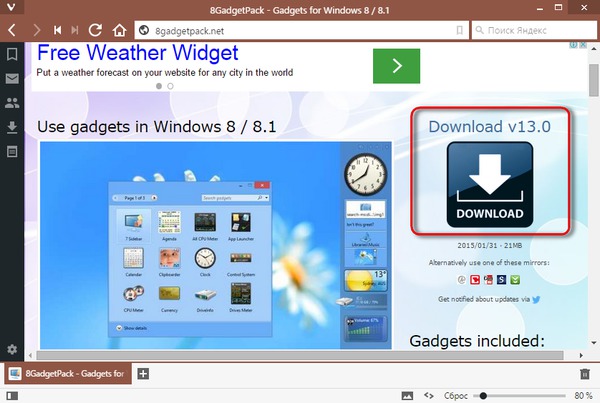The height and width of the screenshot is (403, 600).
Task: Open the Mail side panel
Action: tap(12, 79)
